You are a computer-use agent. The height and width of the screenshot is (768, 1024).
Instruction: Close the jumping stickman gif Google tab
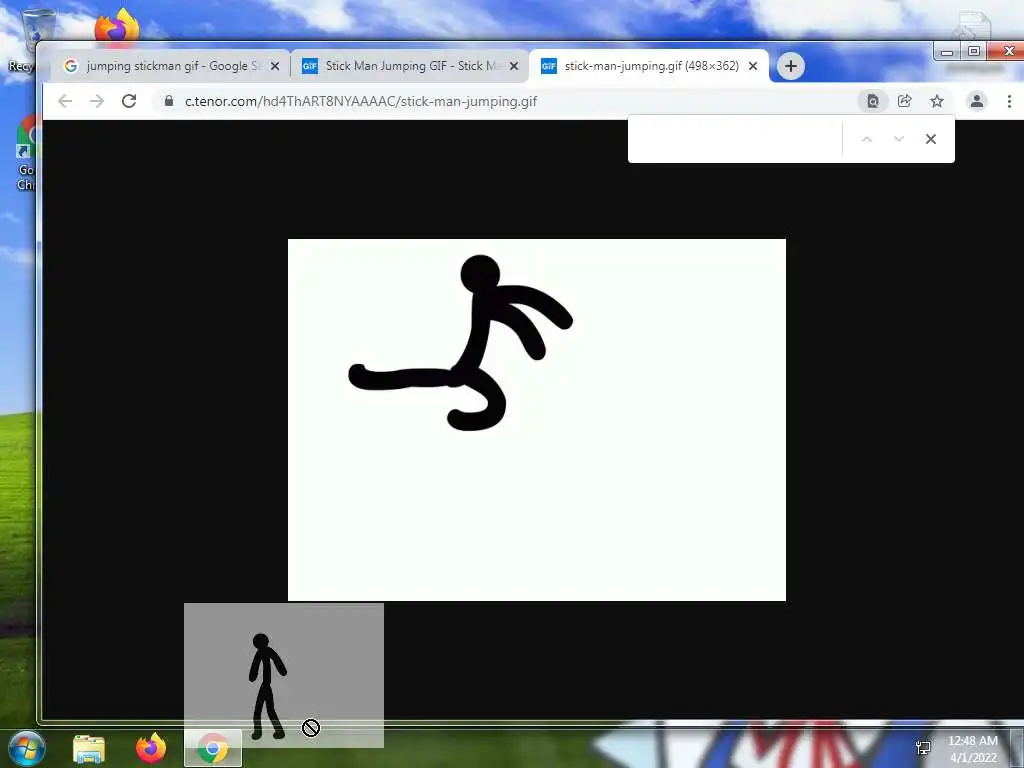(275, 66)
